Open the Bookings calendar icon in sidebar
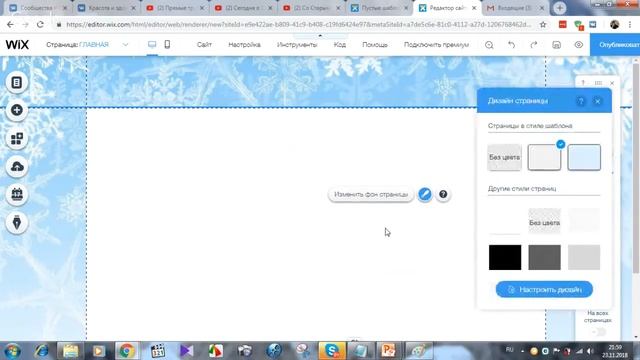This screenshot has height=360, width=640. [17, 194]
